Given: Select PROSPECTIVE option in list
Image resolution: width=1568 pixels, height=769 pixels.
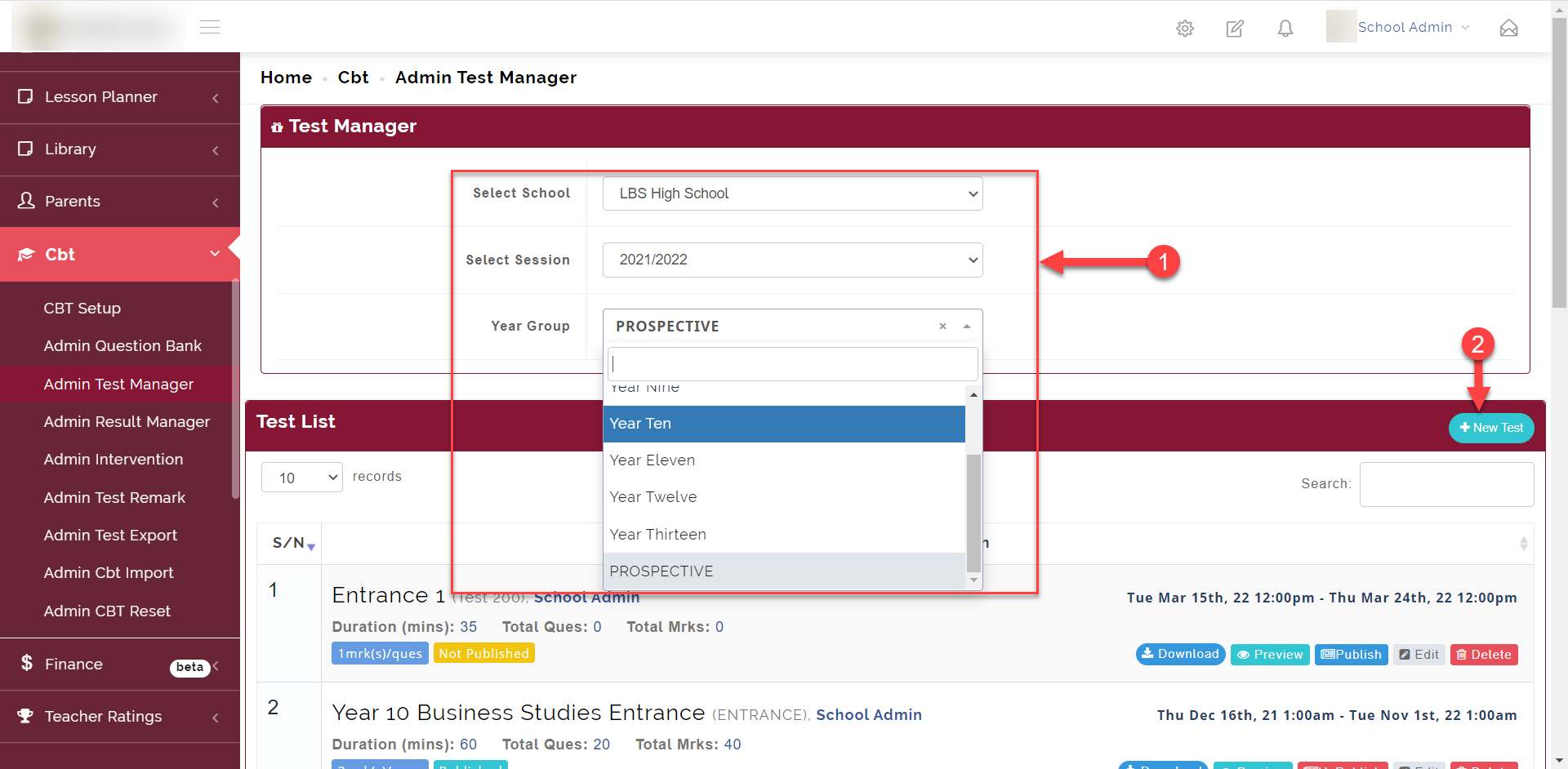Looking at the screenshot, I should point(784,571).
